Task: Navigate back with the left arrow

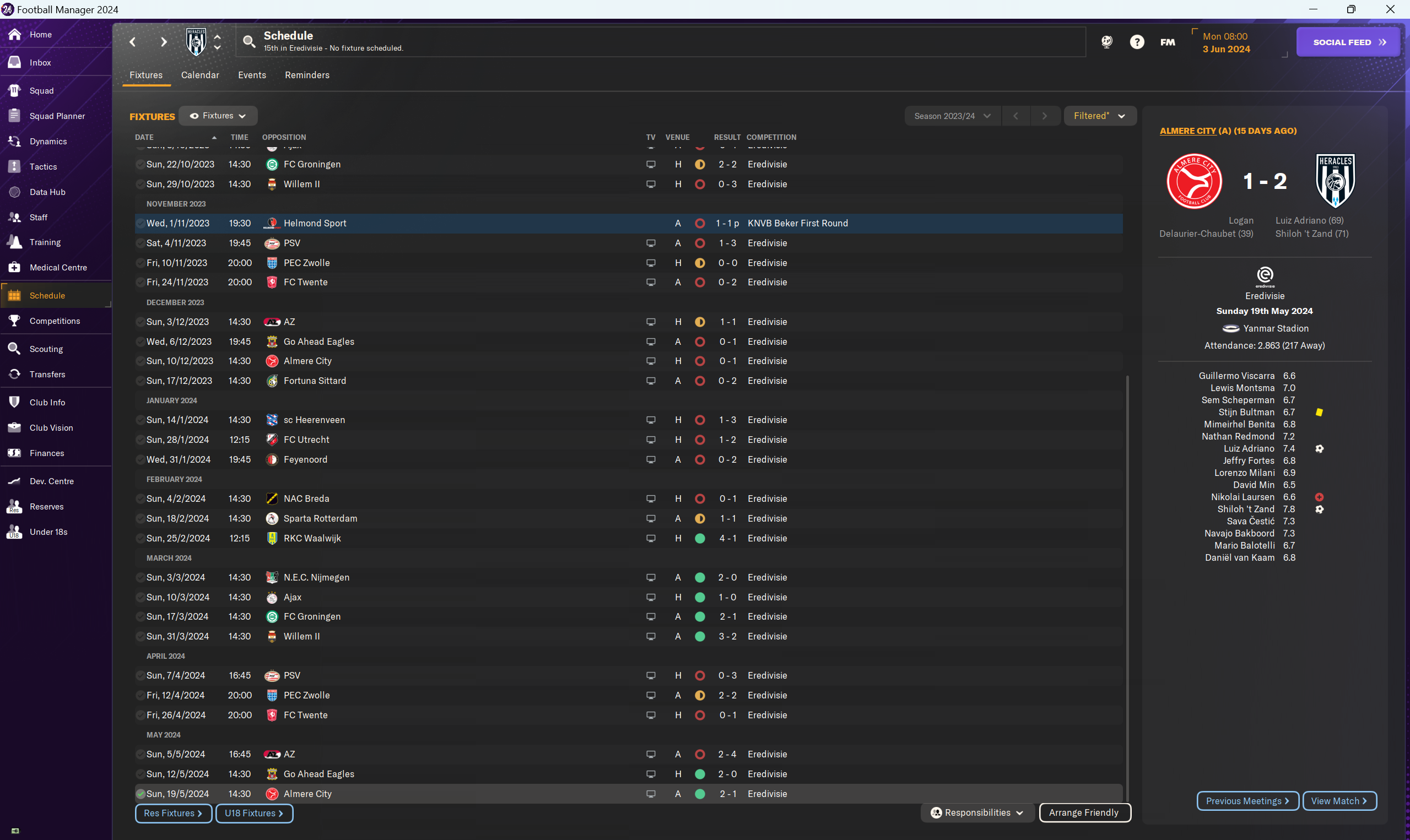Action: 132,42
